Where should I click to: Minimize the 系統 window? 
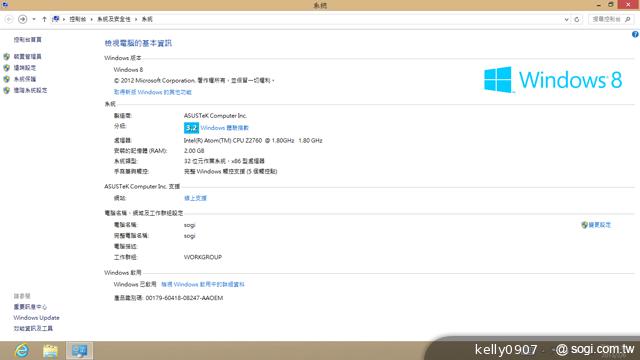click(598, 5)
